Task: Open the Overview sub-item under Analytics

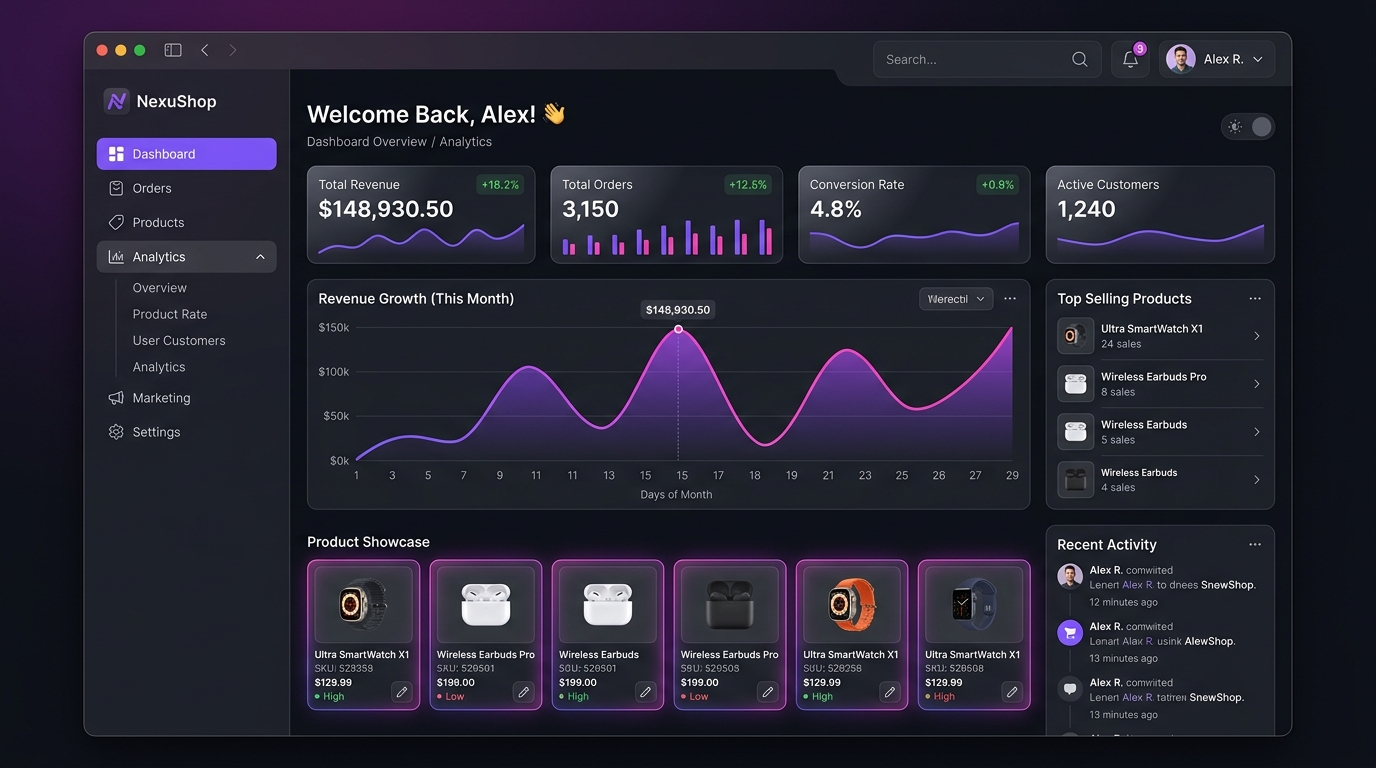Action: pos(160,288)
